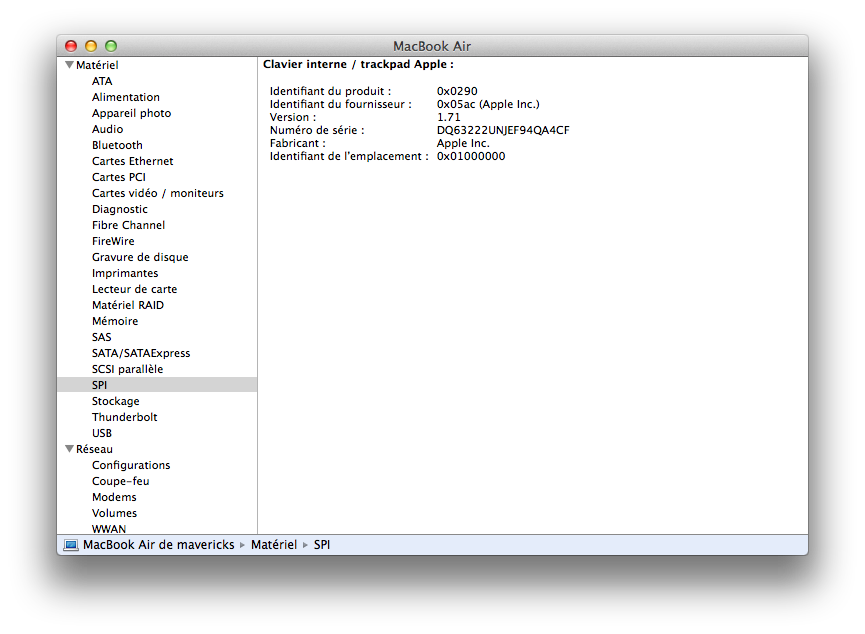Screen dimensions: 865x634
Task: Open the Thunderbolt hardware entry
Action: 124,417
